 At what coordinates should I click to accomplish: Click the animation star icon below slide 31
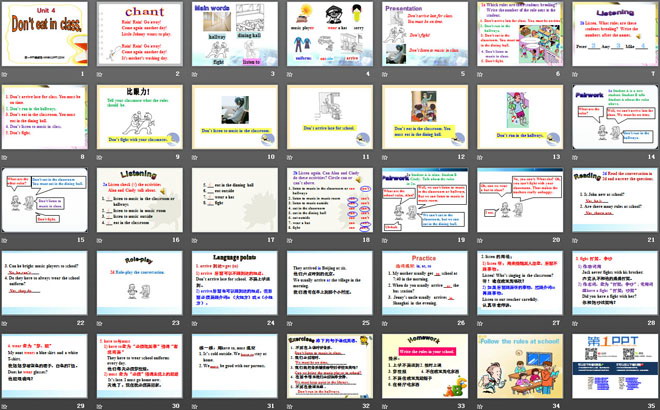pos(195,406)
